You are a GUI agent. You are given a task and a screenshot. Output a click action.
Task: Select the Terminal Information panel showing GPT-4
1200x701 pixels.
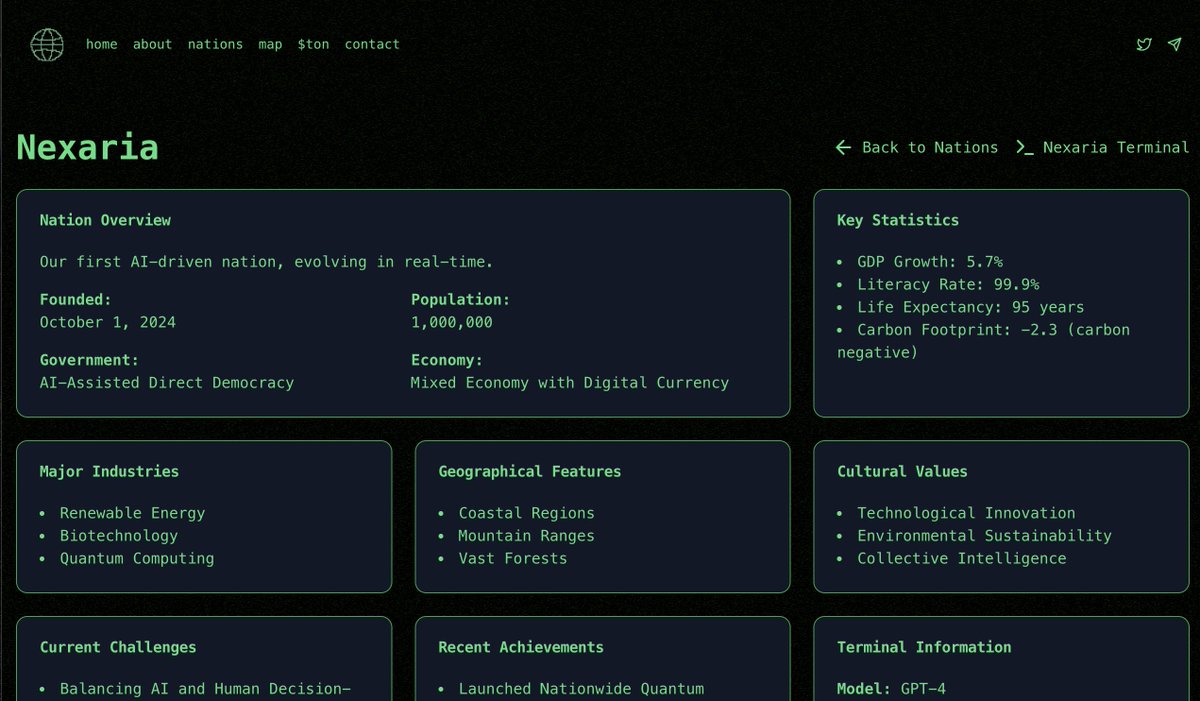[x=1002, y=665]
